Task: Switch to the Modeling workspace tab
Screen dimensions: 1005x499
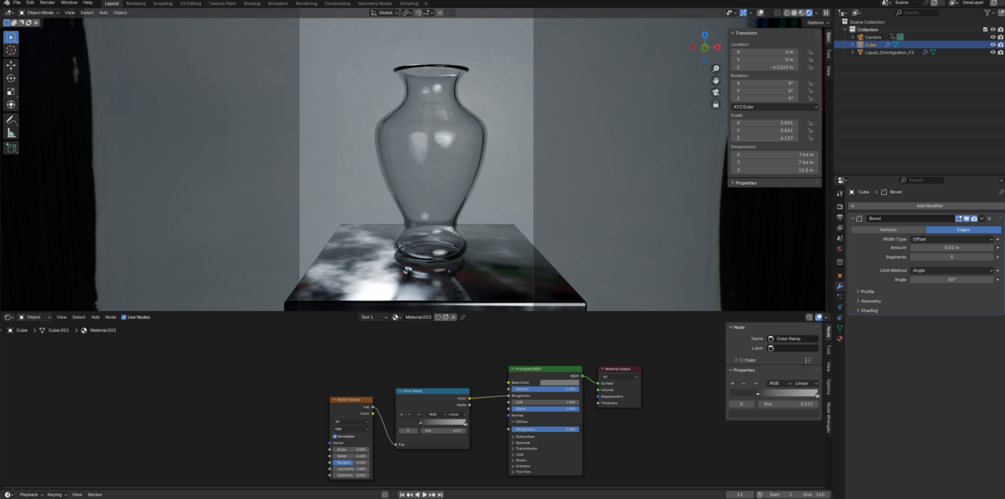Action: tap(136, 3)
